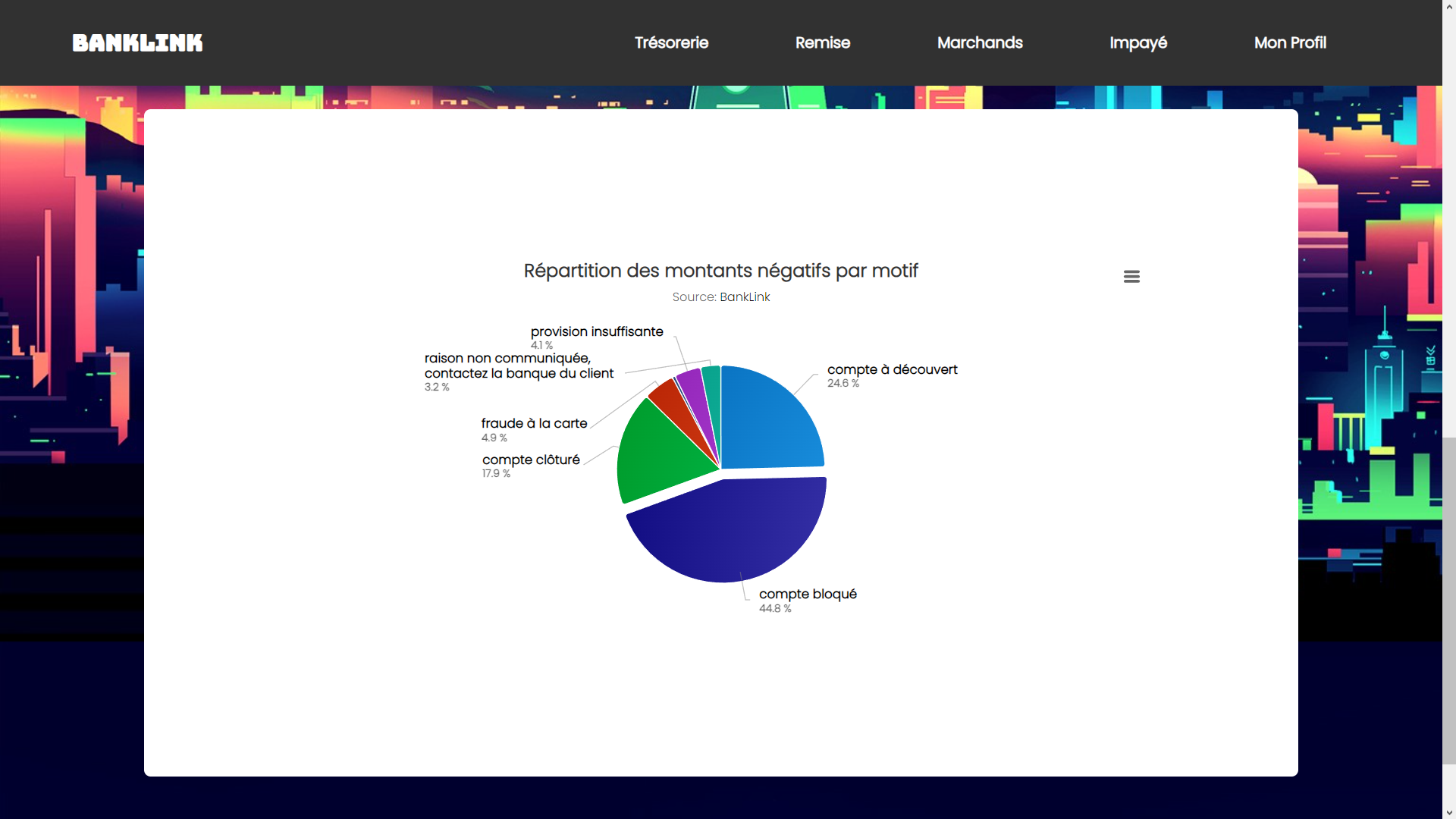
Task: Open the Marchands page
Action: pyautogui.click(x=980, y=42)
